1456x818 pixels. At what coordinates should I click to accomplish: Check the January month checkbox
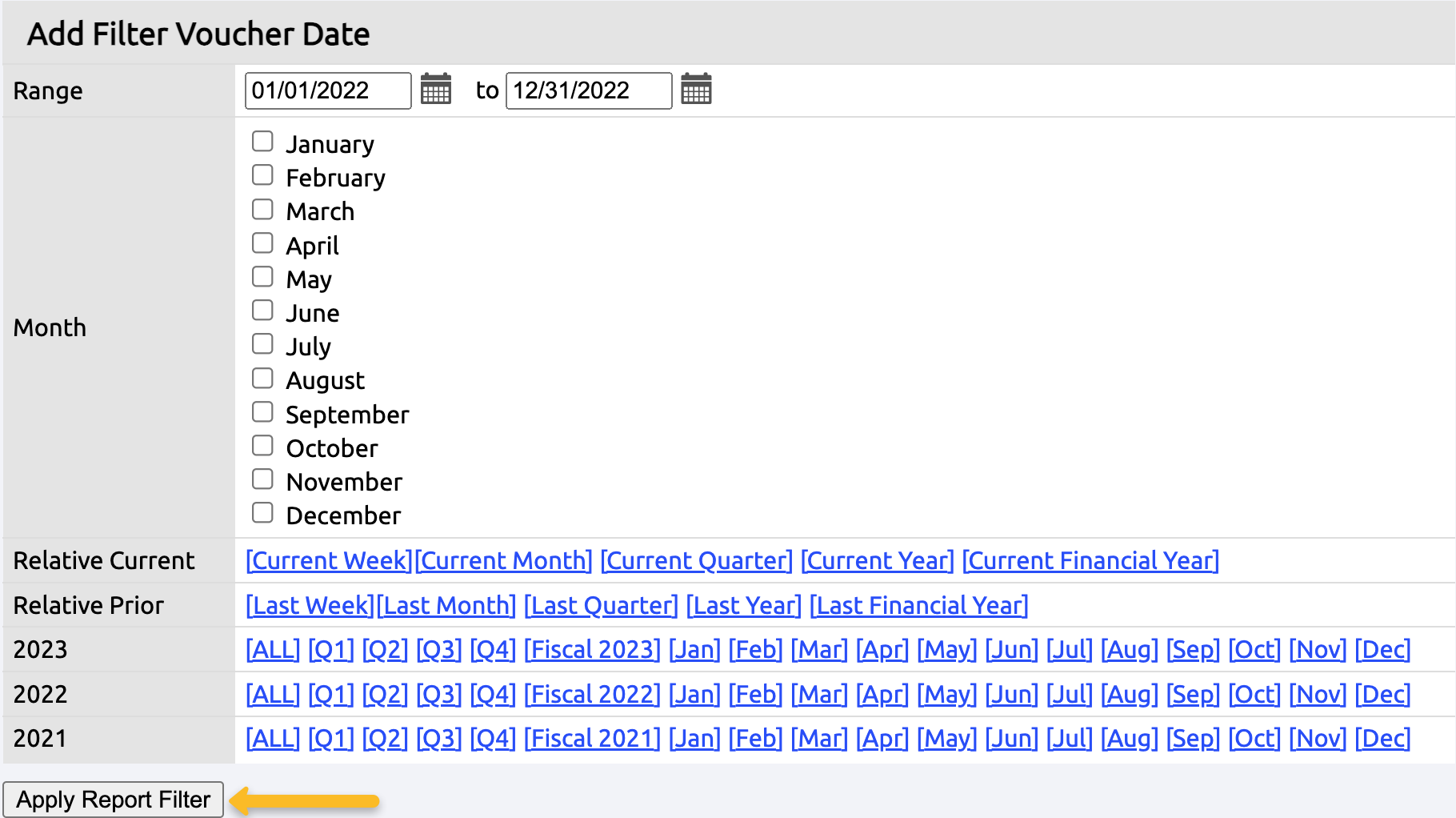(262, 141)
